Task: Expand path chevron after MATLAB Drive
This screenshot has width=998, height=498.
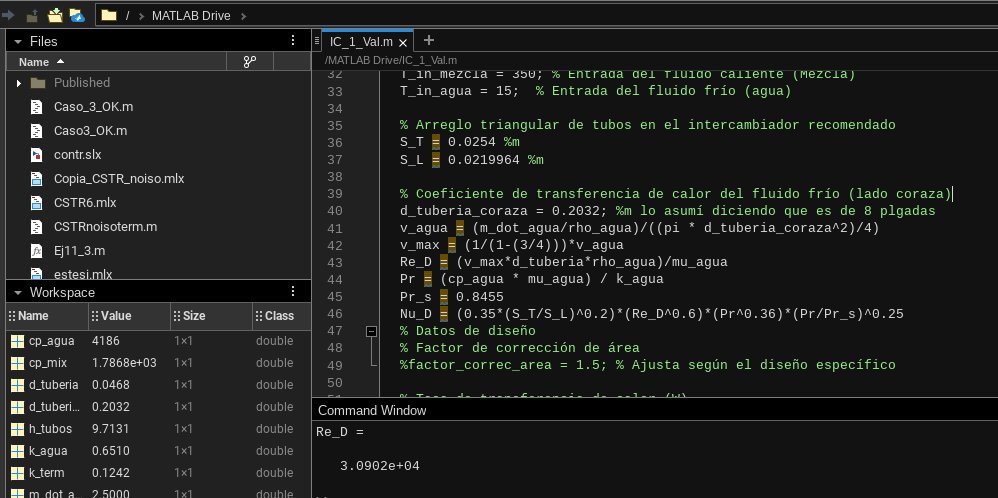Action: (243, 16)
